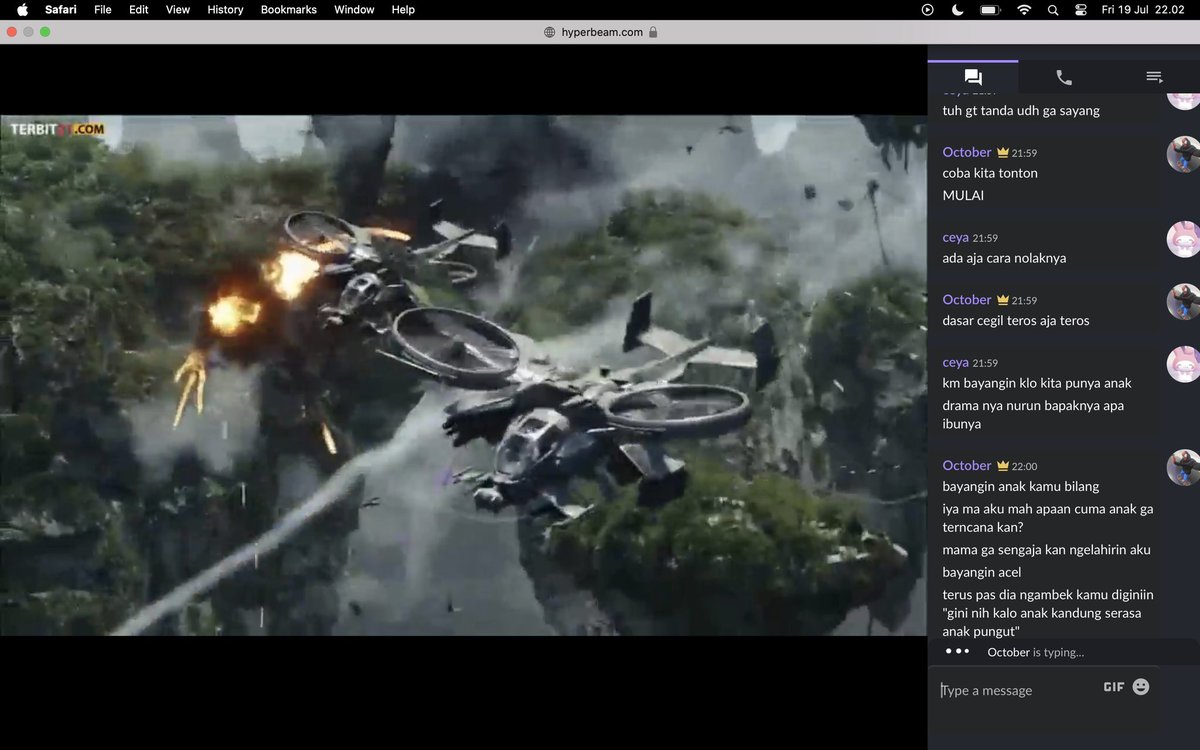Open the Wi-Fi menu icon

tap(1024, 9)
